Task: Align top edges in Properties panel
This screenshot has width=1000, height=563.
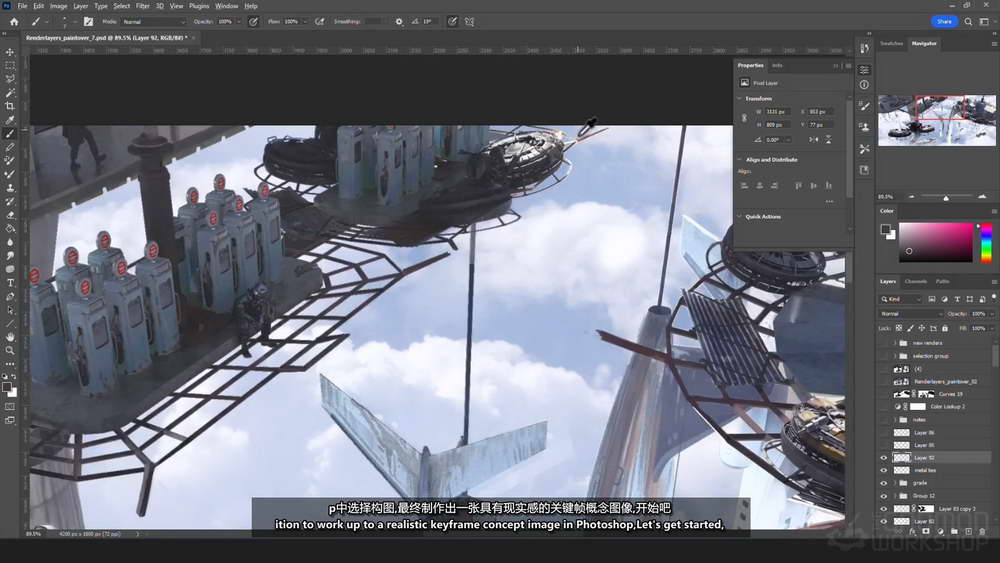Action: point(798,185)
